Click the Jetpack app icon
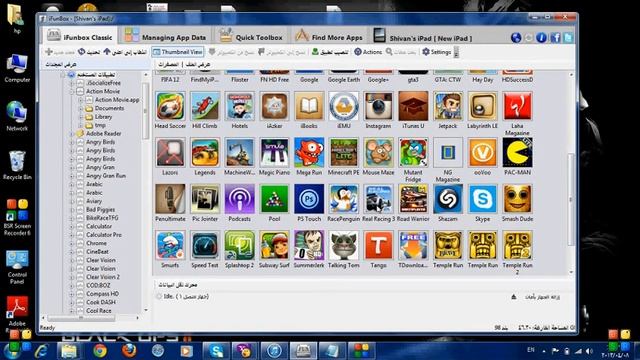Image resolution: width=640 pixels, height=360 pixels. (x=448, y=106)
